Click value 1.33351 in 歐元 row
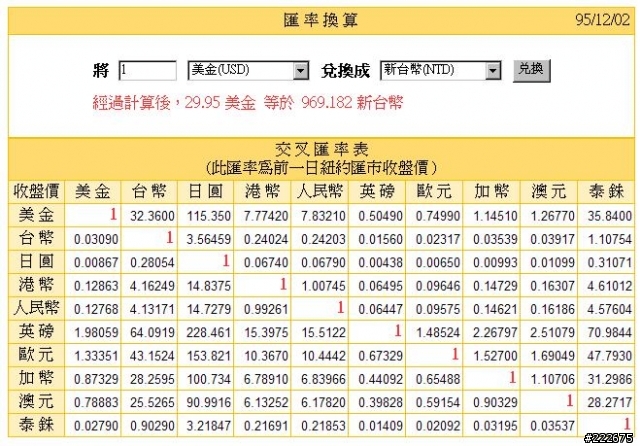Viewport: 640px width, 446px height. 96,356
